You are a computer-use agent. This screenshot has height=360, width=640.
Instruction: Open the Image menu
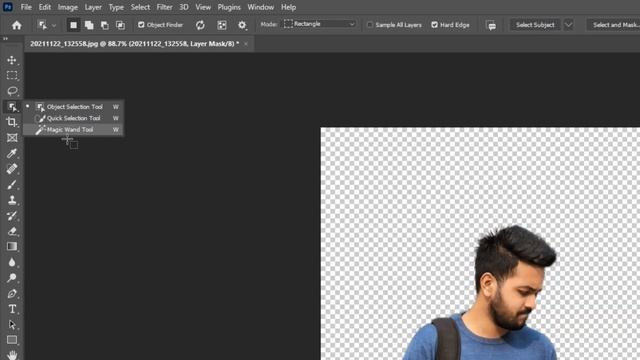[x=68, y=7]
